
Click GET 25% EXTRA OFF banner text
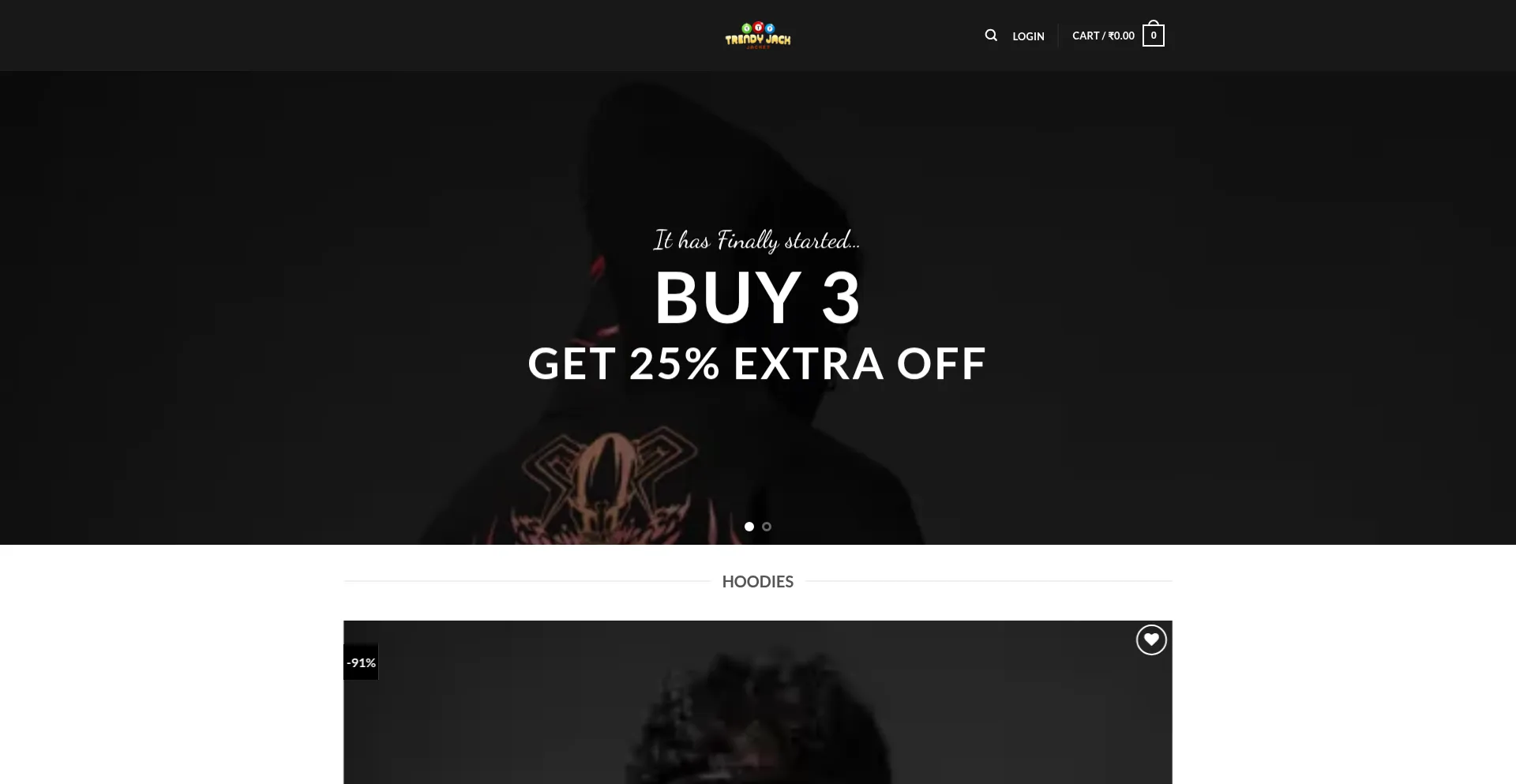click(757, 363)
